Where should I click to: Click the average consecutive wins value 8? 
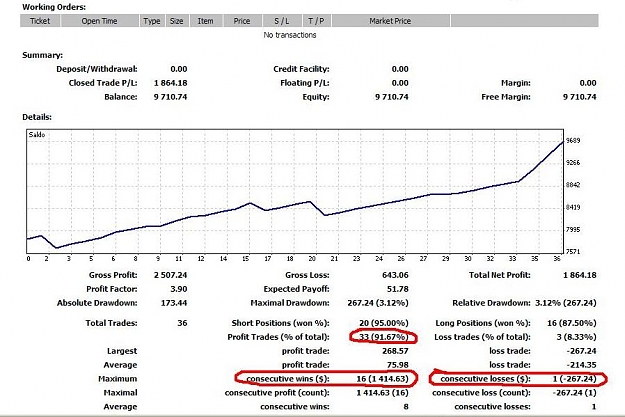click(x=406, y=407)
